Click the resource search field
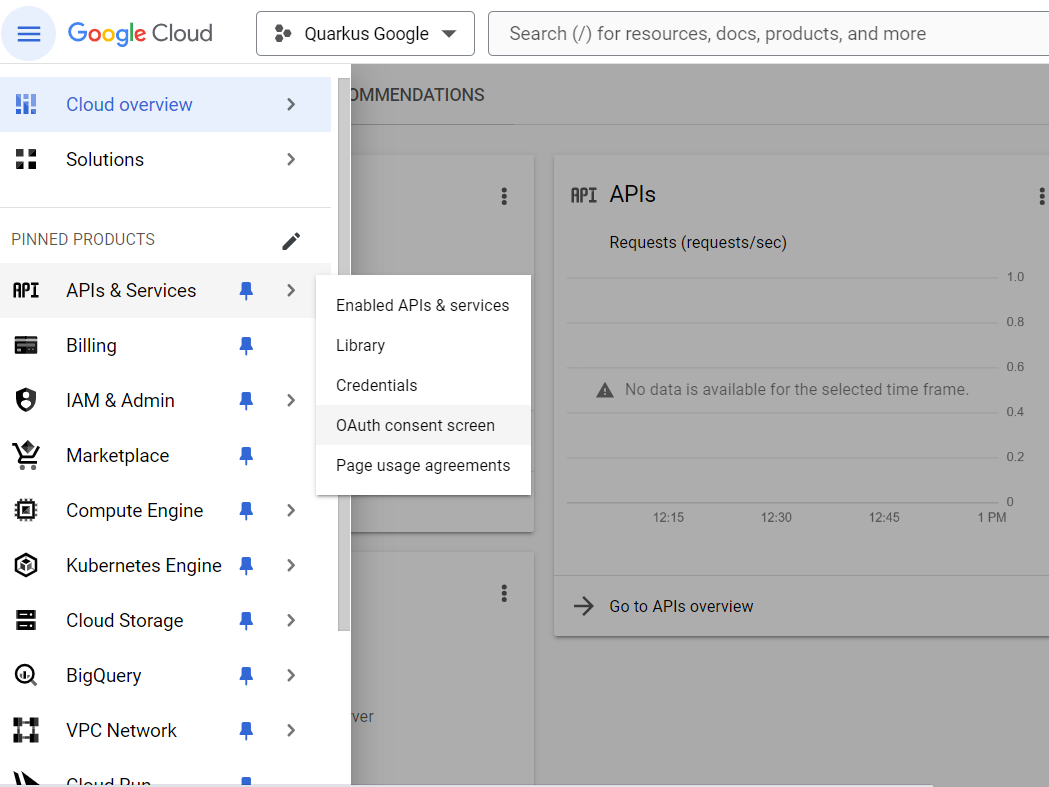This screenshot has height=787, width=1049. point(768,33)
